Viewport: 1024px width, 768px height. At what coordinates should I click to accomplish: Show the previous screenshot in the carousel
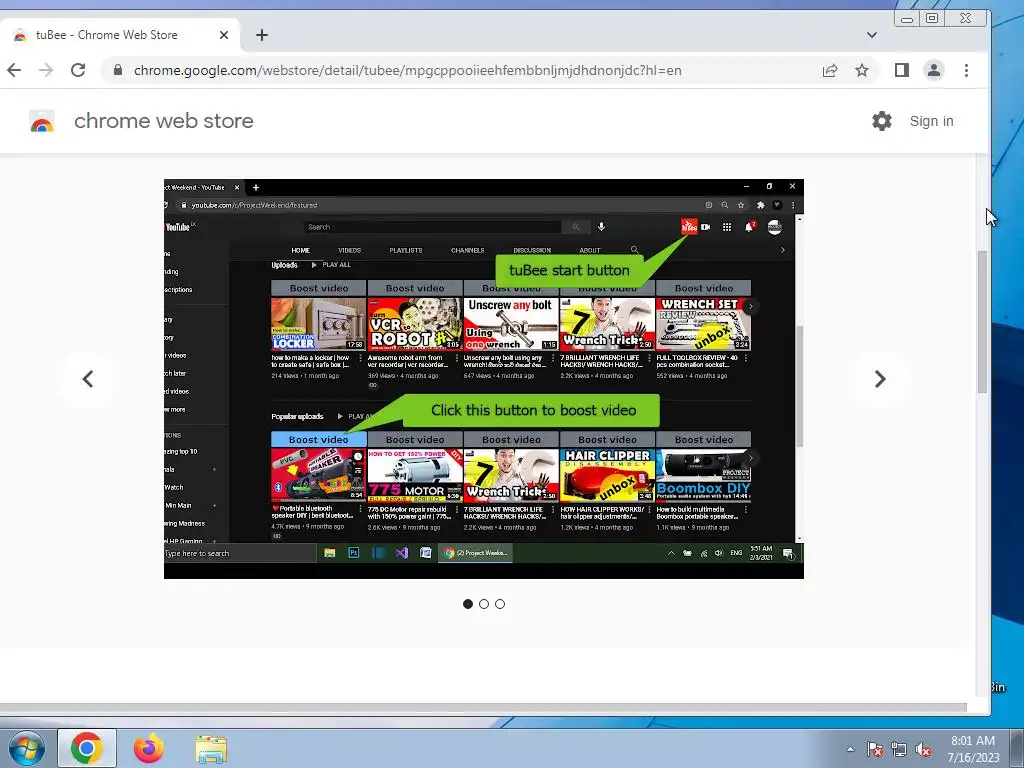point(88,379)
